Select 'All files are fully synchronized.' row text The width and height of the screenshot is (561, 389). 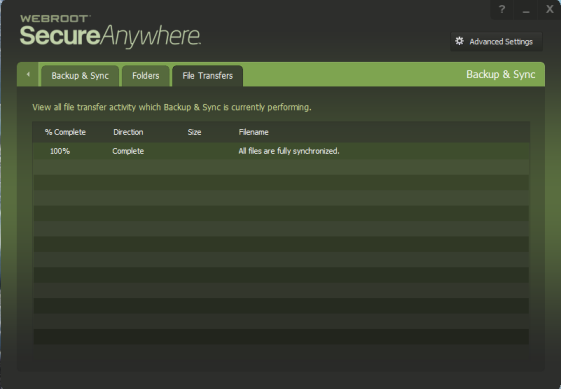point(289,151)
